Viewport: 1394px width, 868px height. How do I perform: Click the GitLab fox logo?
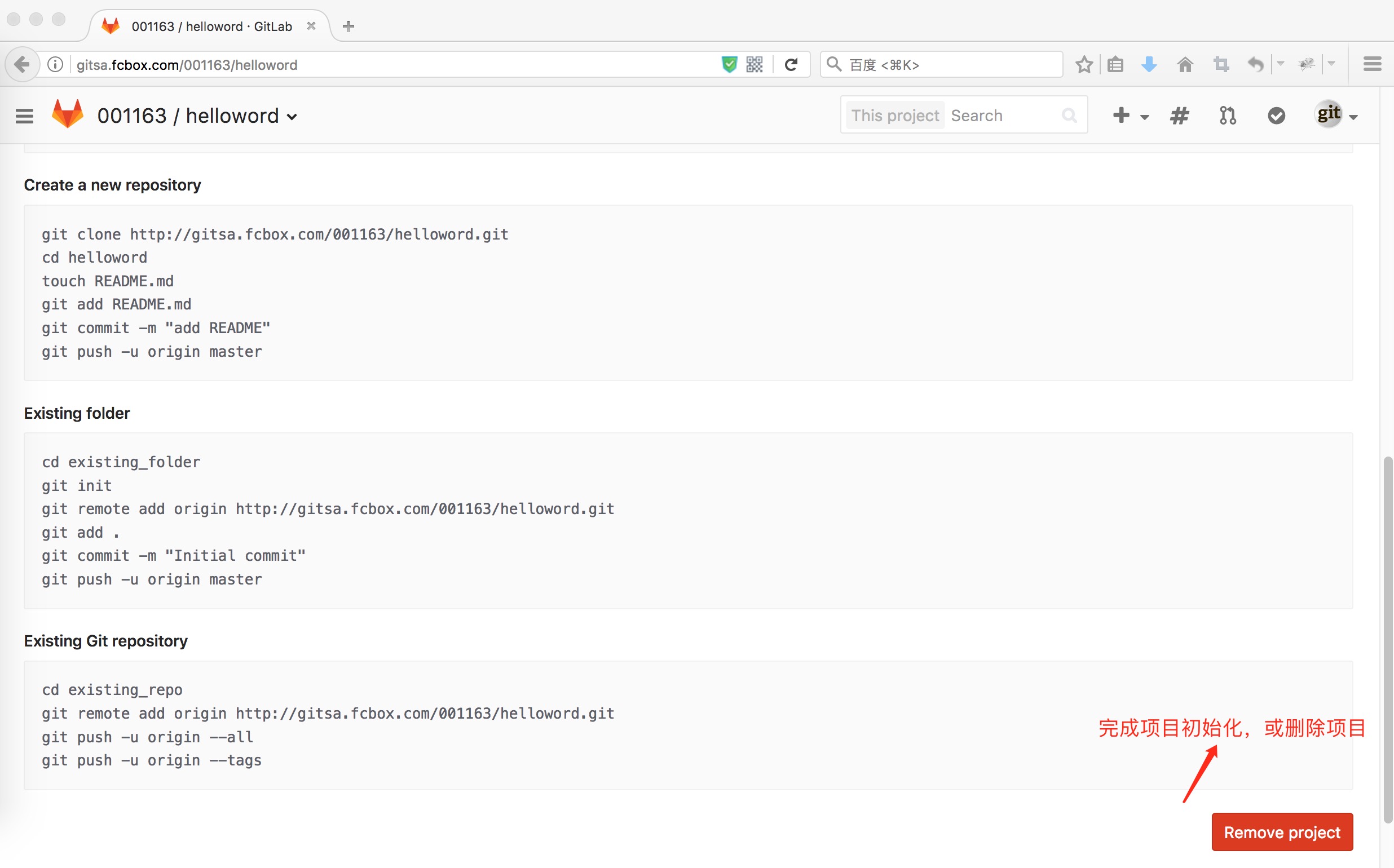pyautogui.click(x=67, y=114)
